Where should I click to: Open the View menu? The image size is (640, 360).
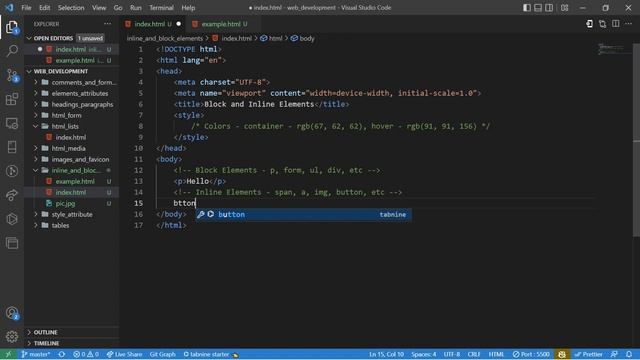pyautogui.click(x=99, y=8)
